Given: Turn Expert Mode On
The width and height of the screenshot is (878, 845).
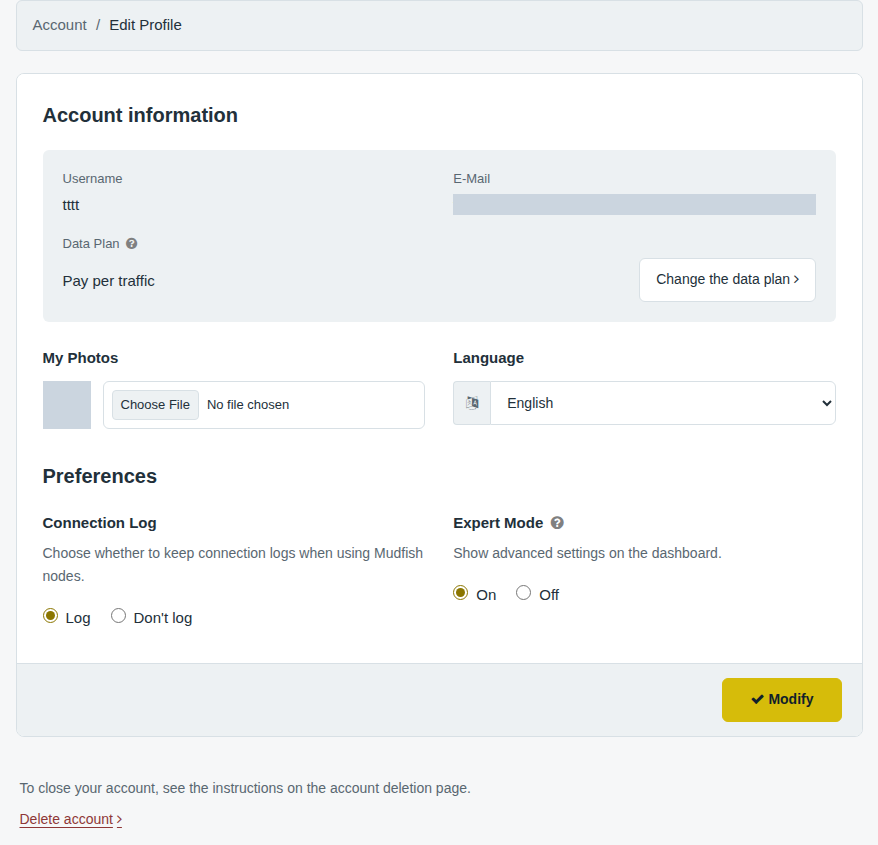Looking at the screenshot, I should (460, 592).
